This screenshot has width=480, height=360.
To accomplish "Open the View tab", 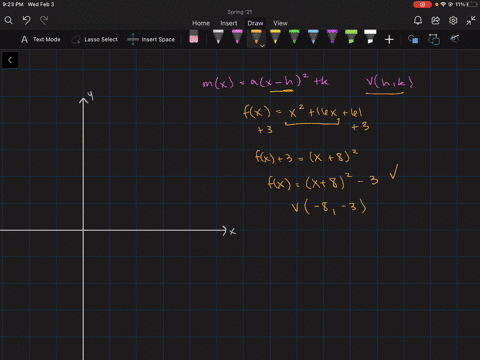I will point(280,23).
